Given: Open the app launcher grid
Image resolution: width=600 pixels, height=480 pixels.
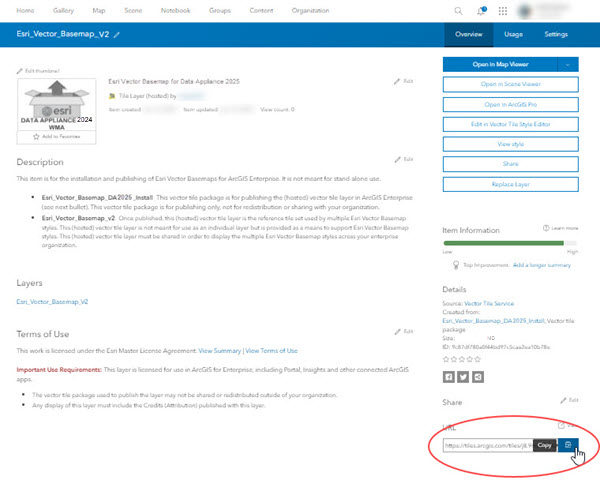Looking at the screenshot, I should tap(502, 11).
